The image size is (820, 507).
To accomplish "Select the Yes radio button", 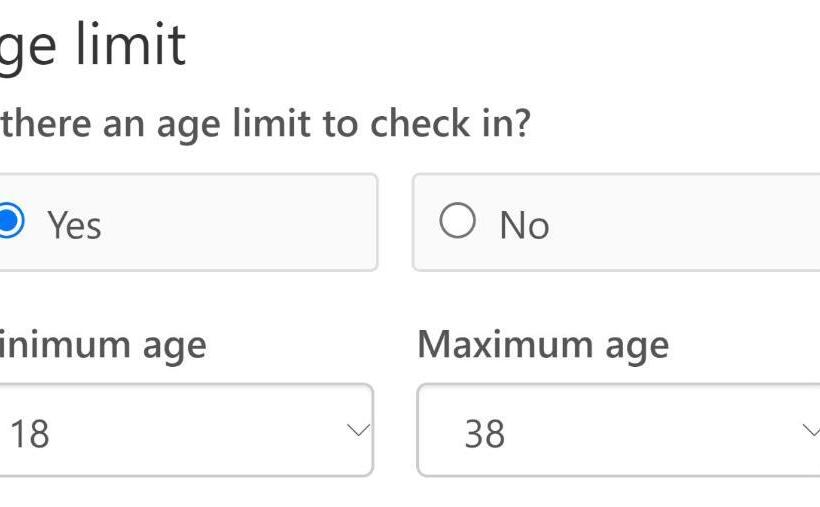I will click(x=8, y=222).
